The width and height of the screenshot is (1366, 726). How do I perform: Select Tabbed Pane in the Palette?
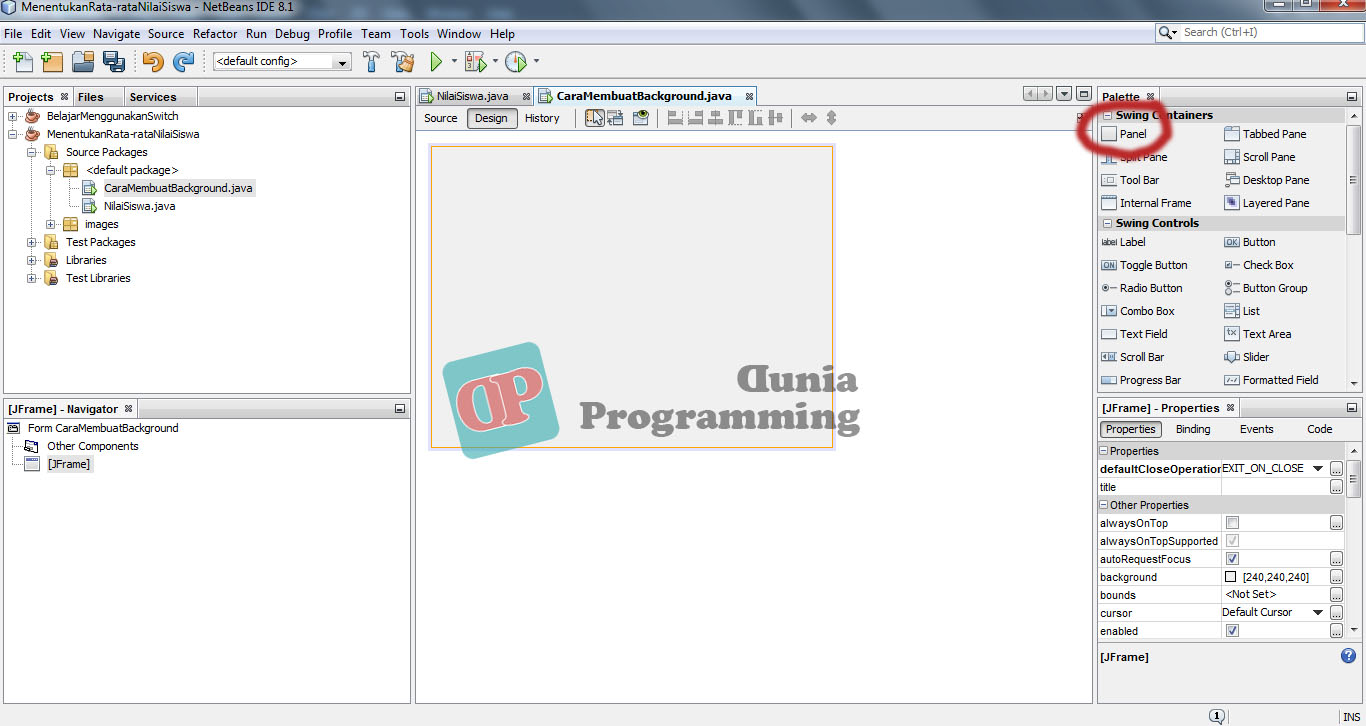pos(1265,134)
